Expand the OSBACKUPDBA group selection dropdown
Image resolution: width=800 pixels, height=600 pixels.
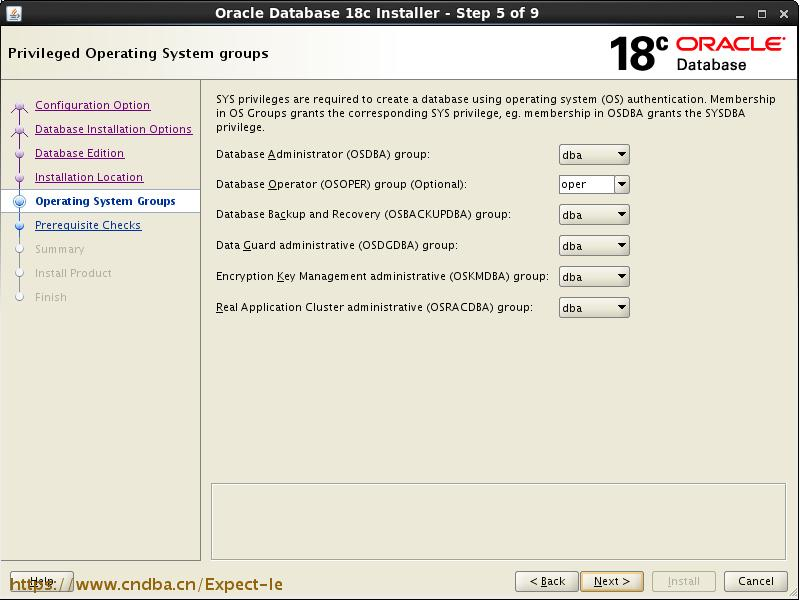coord(621,214)
